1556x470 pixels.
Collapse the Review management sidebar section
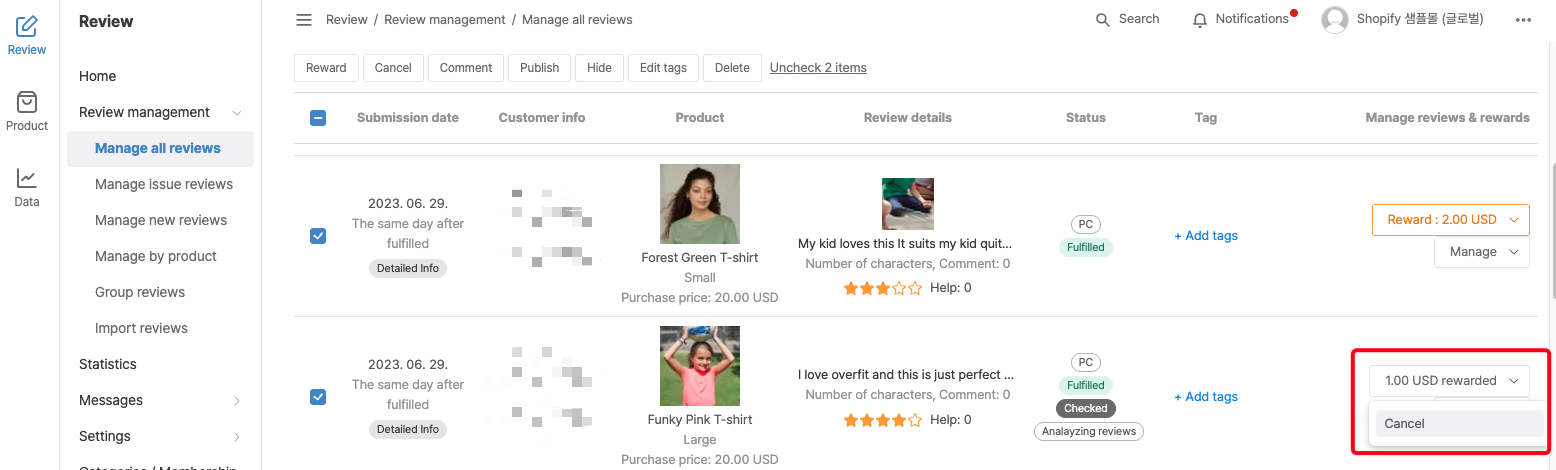[x=237, y=113]
